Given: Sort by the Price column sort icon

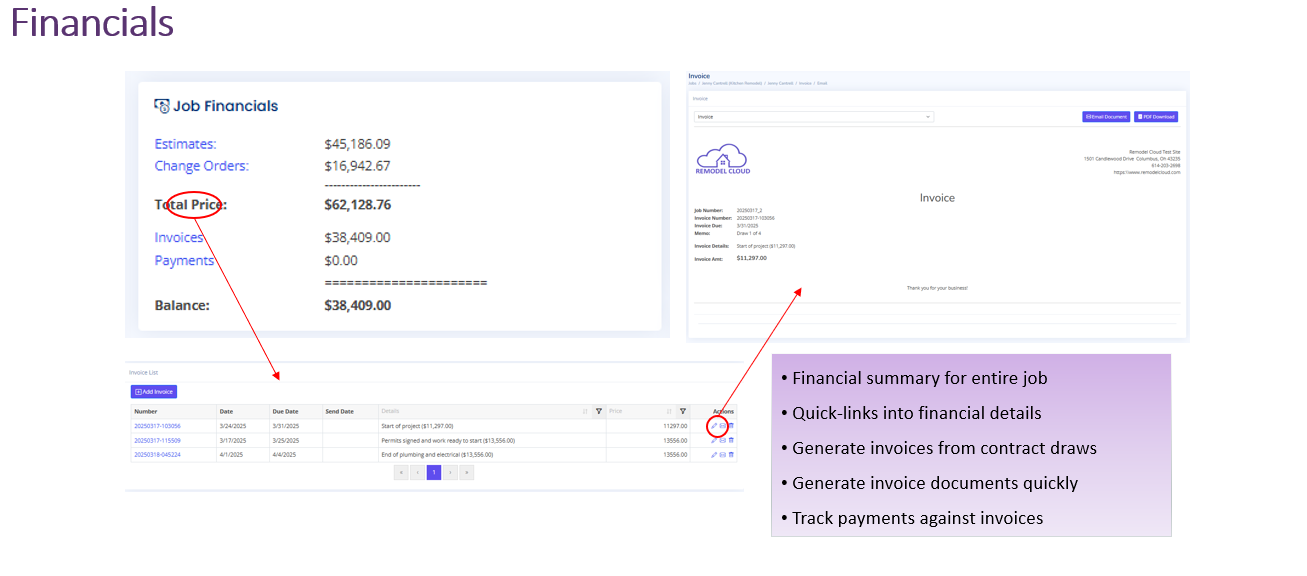Looking at the screenshot, I should pyautogui.click(x=669, y=411).
